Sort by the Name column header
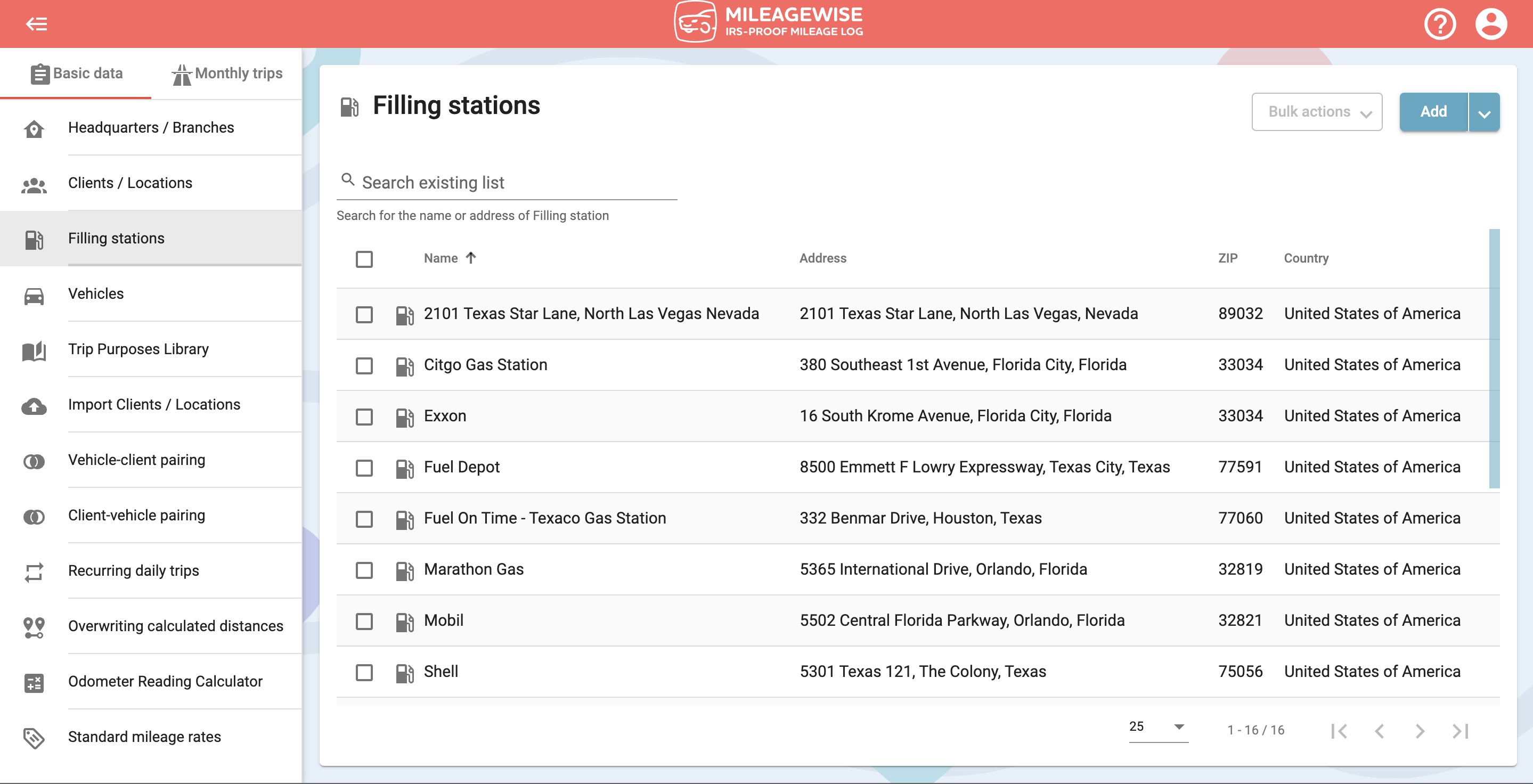Screen dimensions: 1533x784 441,258
